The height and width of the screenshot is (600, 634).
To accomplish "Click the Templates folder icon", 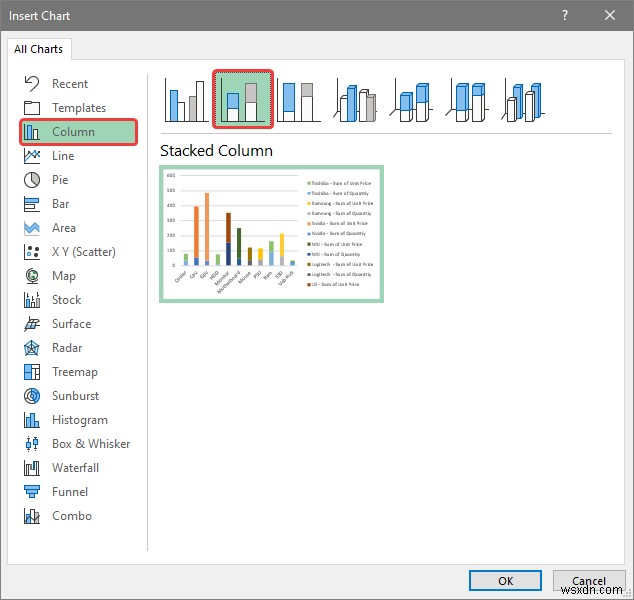I will (x=32, y=108).
